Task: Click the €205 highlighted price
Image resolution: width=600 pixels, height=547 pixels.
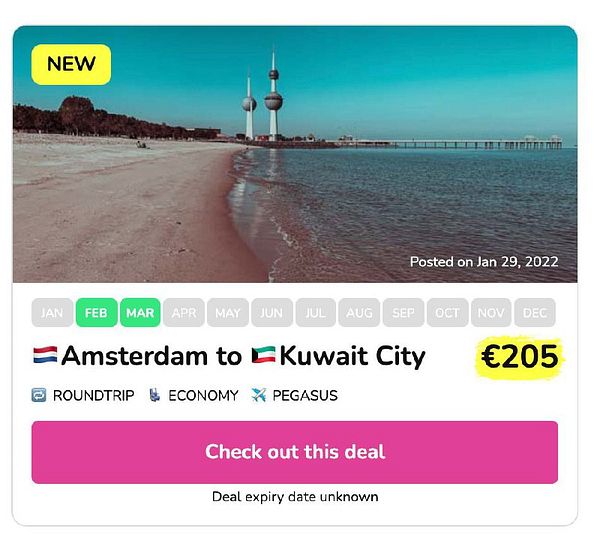Action: click(519, 357)
